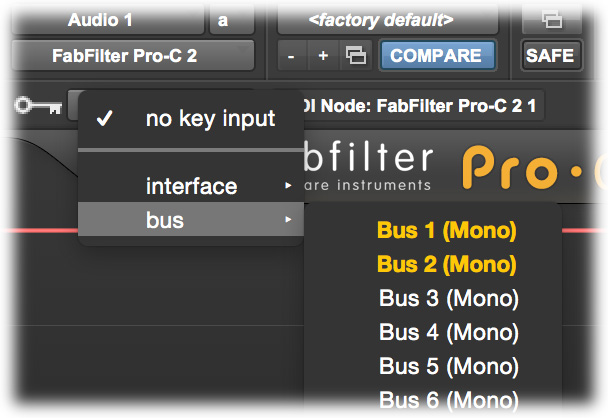
Task: Toggle the COMPARE button
Action: click(x=437, y=55)
